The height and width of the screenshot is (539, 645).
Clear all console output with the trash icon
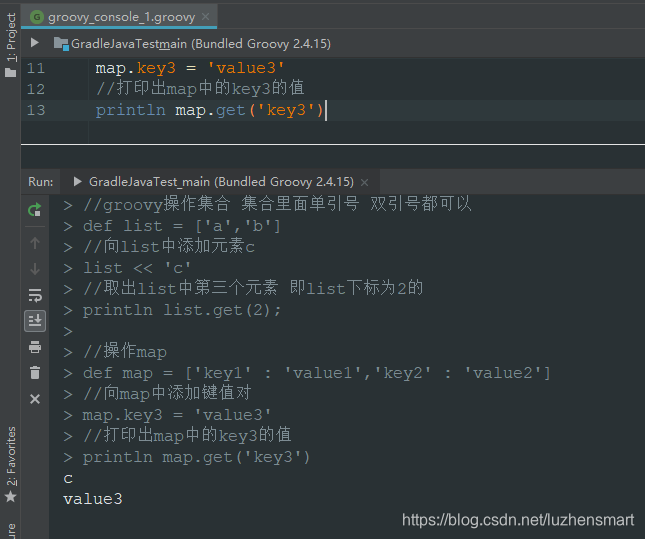(35, 372)
